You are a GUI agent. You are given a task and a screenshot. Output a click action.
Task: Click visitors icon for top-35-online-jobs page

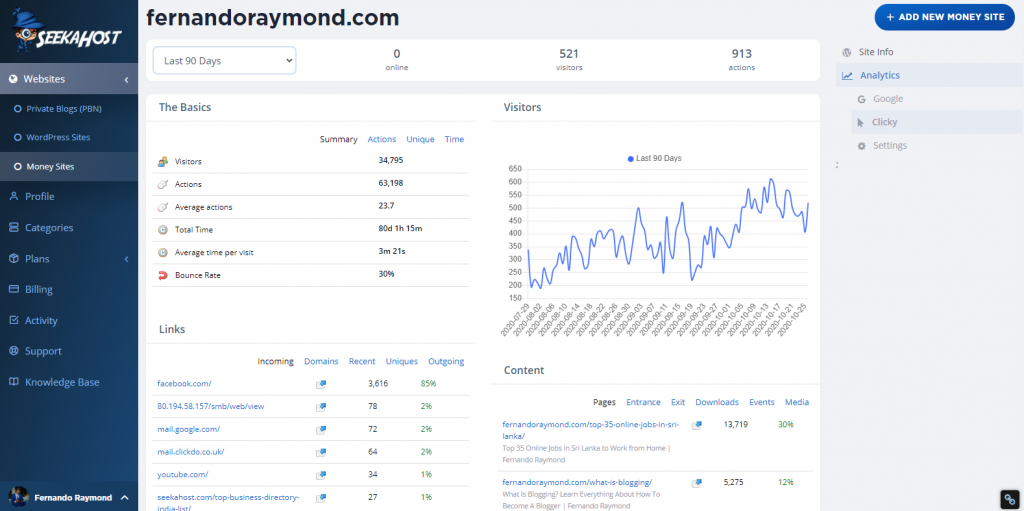(697, 425)
